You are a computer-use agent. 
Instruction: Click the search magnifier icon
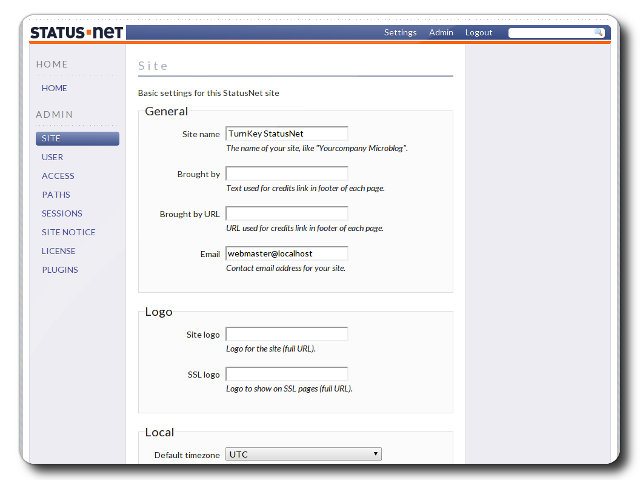600,33
